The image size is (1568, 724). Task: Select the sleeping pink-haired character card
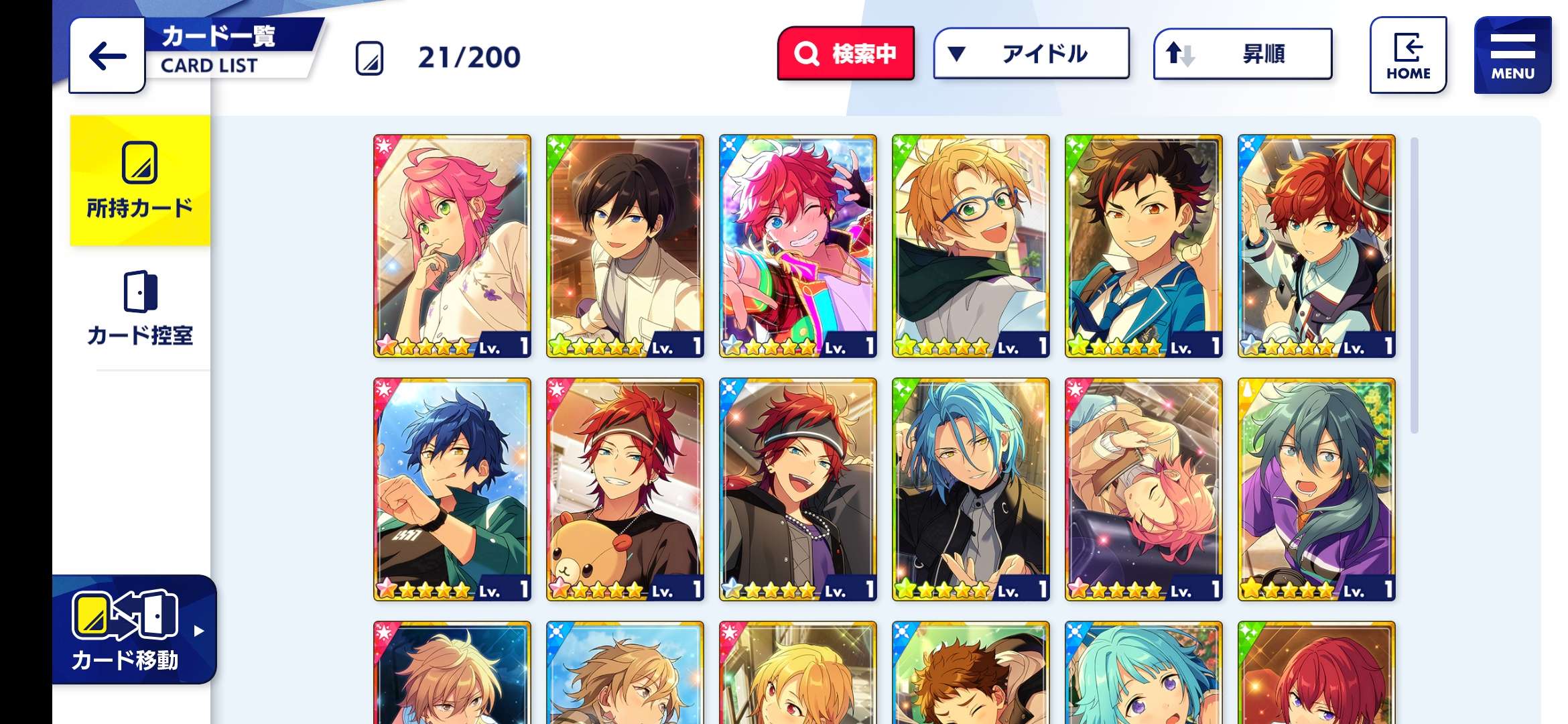[x=1144, y=489]
